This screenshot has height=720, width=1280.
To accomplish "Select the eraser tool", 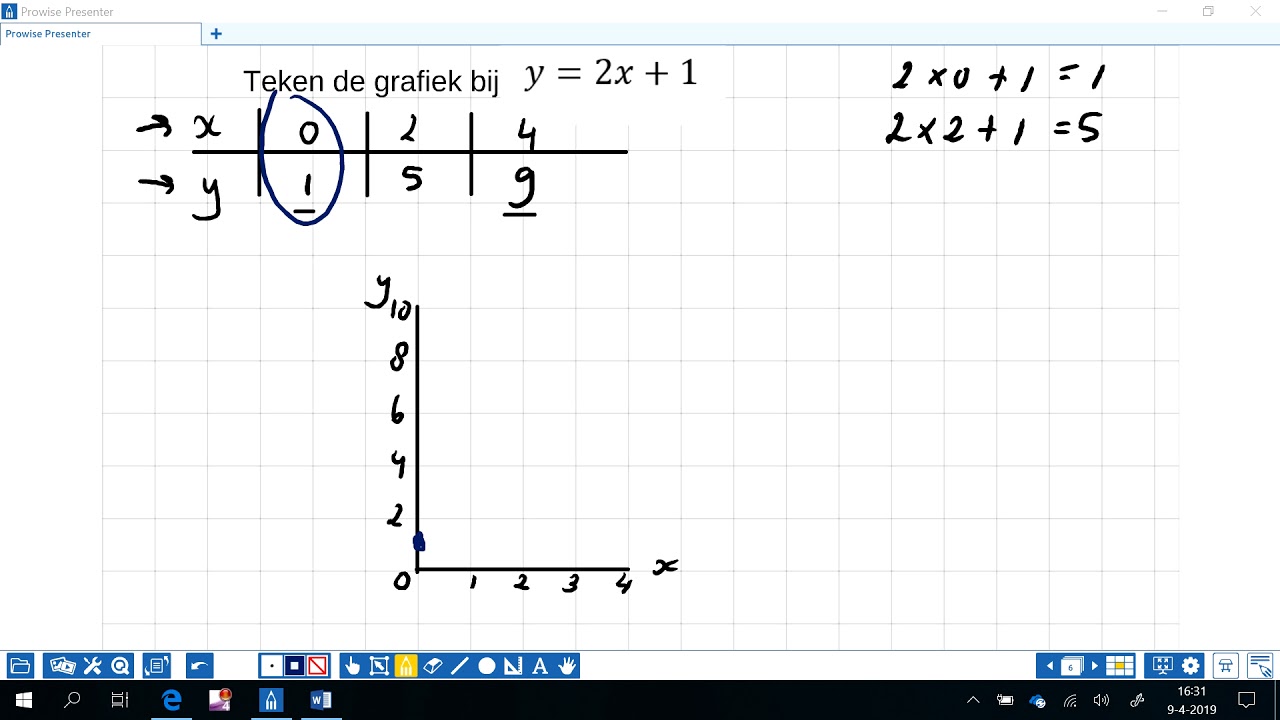I will (433, 666).
